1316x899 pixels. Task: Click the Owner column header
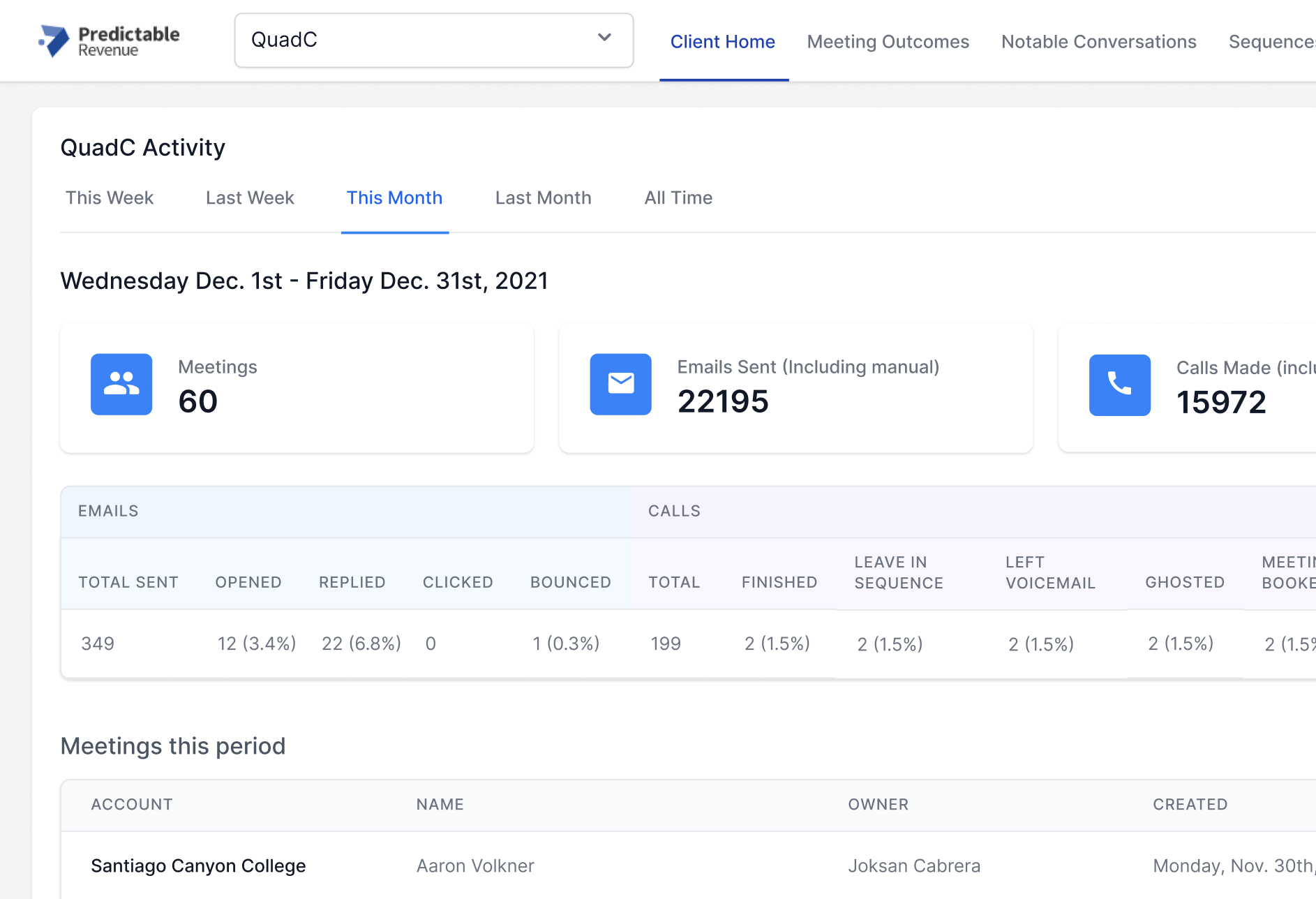pos(878,805)
